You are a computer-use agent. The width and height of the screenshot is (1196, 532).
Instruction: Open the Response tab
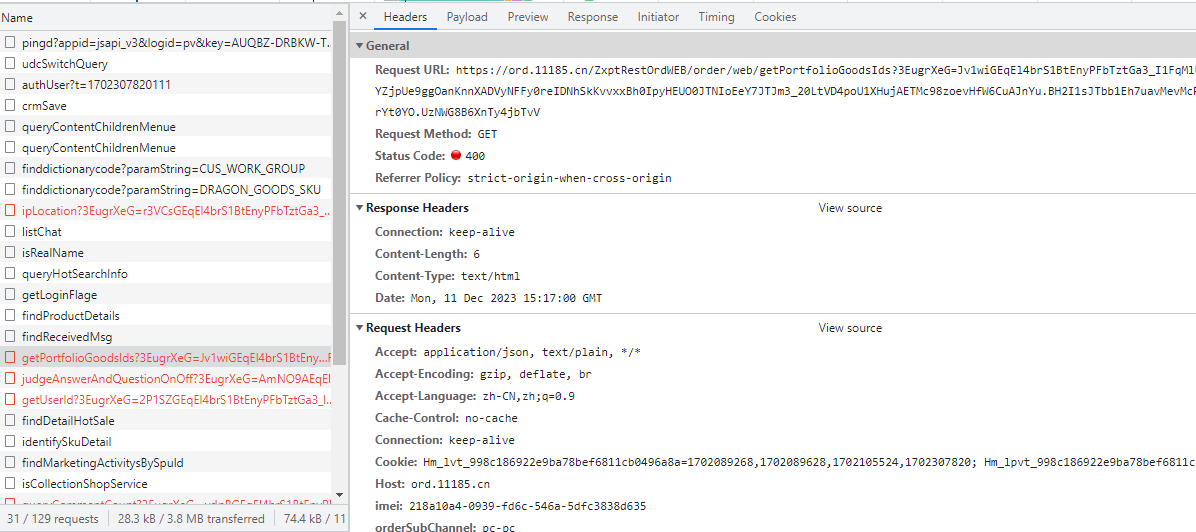coord(592,17)
